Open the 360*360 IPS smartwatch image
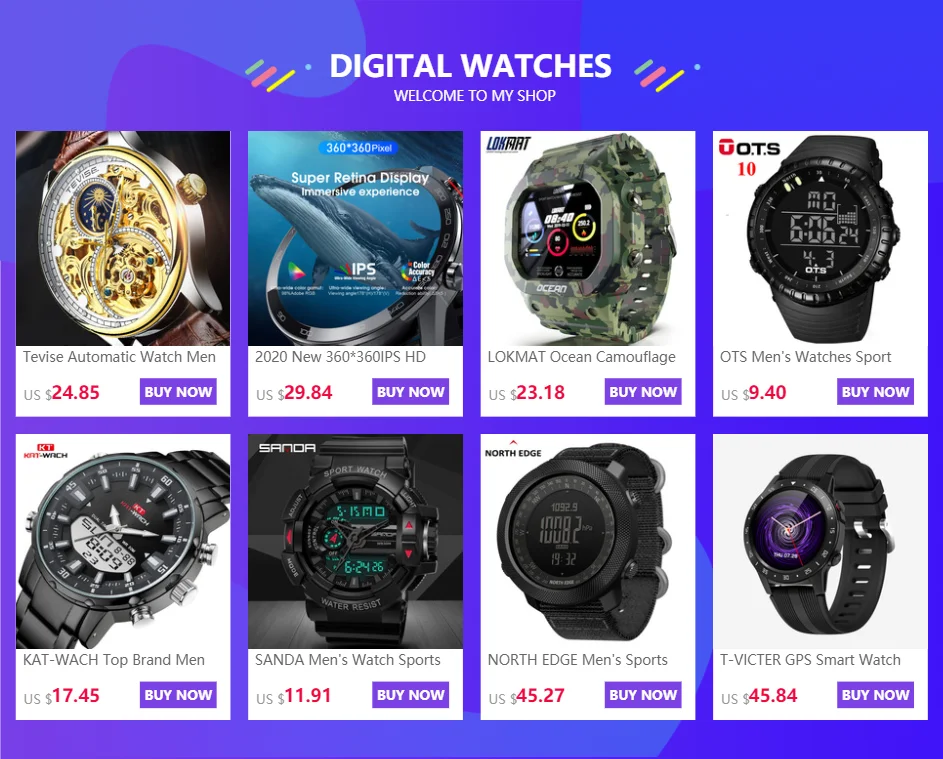Image resolution: width=943 pixels, height=759 pixels. point(355,238)
